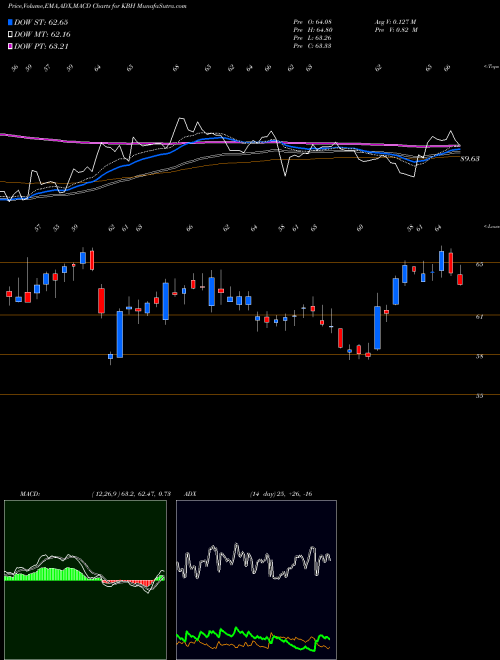Click the MACD (12,26,9) parameters text
Viewport: 500px width, 660px height.
(130, 494)
